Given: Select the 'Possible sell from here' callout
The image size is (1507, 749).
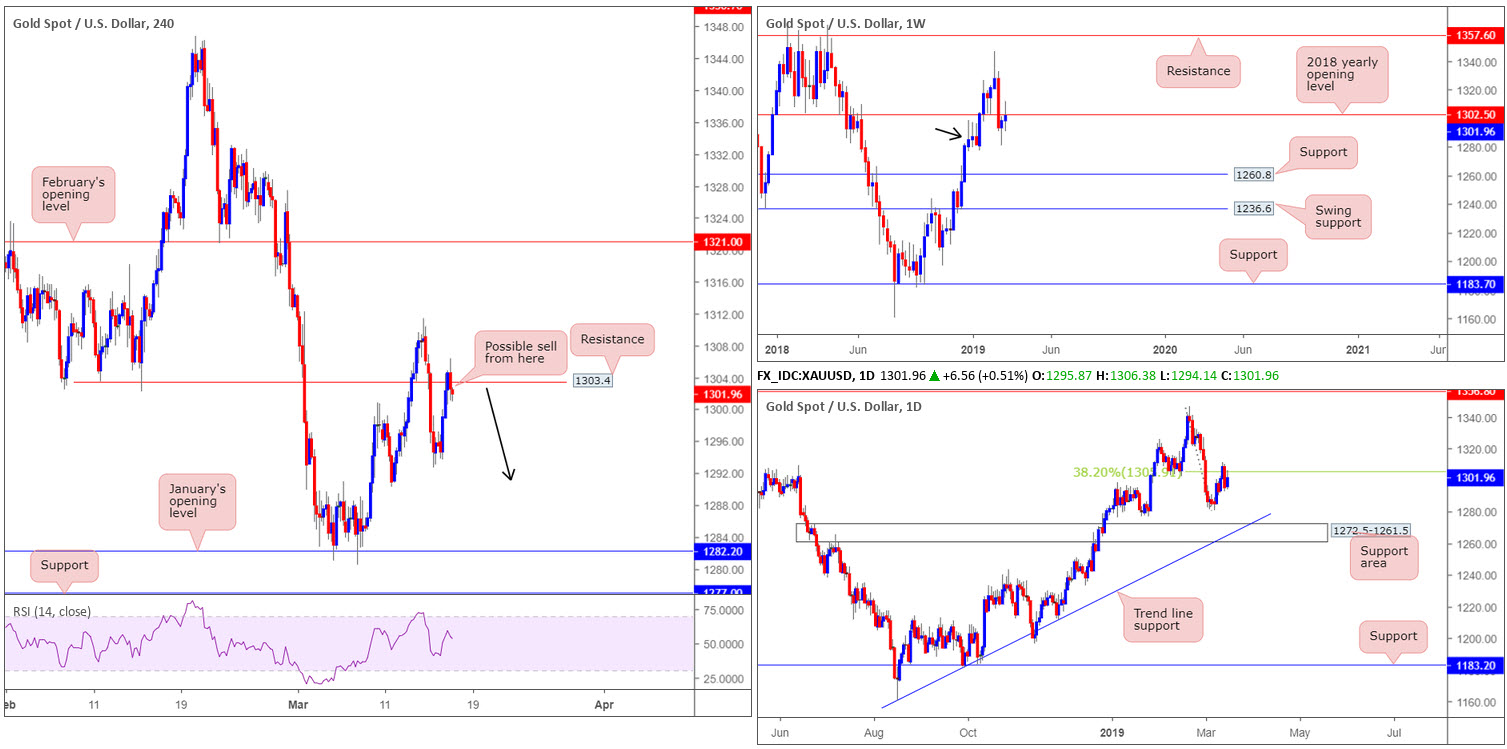Looking at the screenshot, I should (520, 351).
